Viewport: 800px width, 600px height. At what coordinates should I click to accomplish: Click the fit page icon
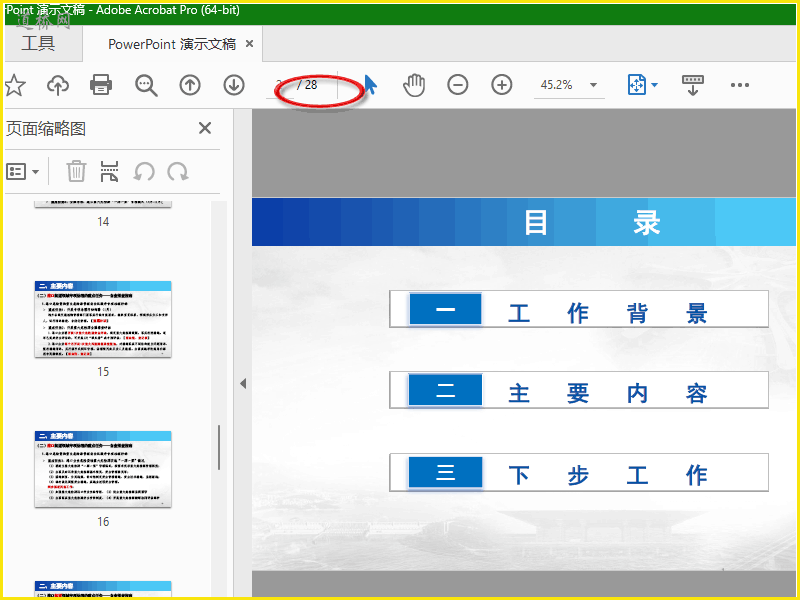point(637,85)
